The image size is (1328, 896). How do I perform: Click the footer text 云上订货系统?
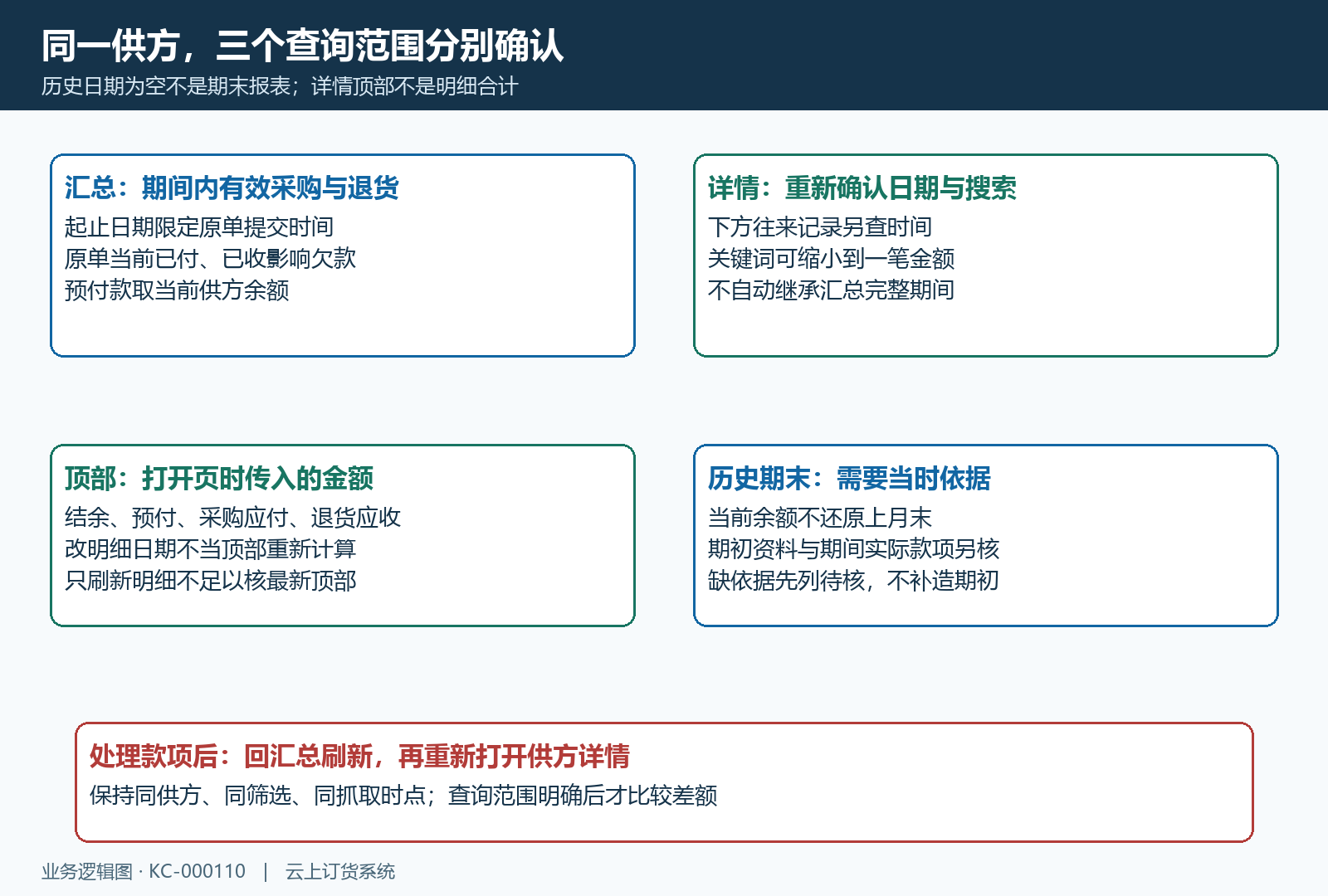pos(340,872)
